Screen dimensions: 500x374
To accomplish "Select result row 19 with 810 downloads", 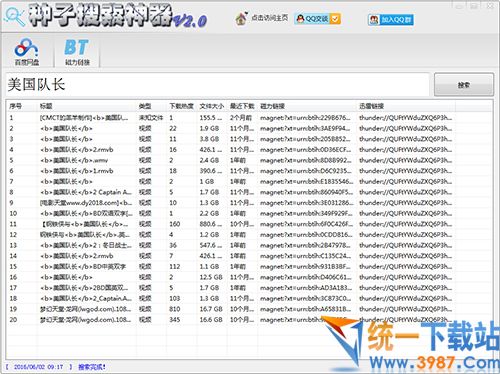I will click(249, 309).
